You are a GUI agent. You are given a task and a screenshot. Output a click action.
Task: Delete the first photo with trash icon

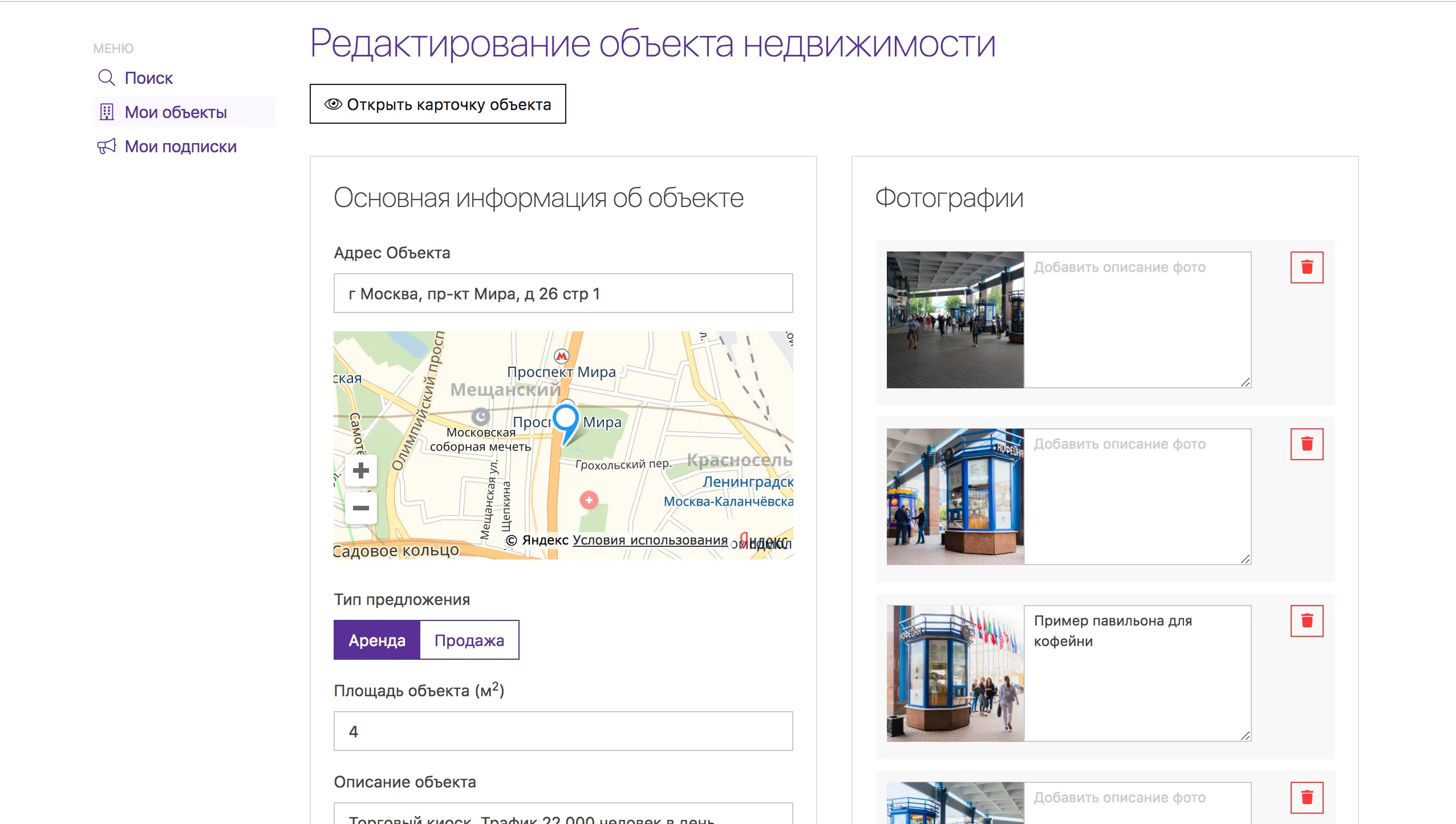pos(1307,267)
